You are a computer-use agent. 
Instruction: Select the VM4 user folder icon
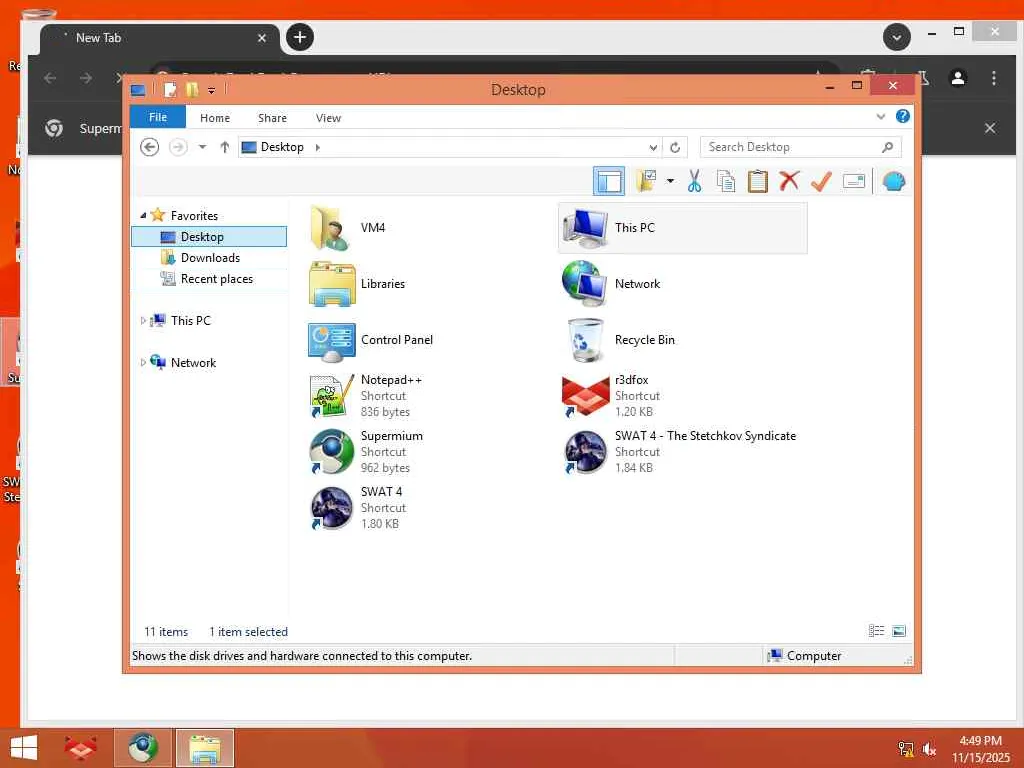coord(331,227)
